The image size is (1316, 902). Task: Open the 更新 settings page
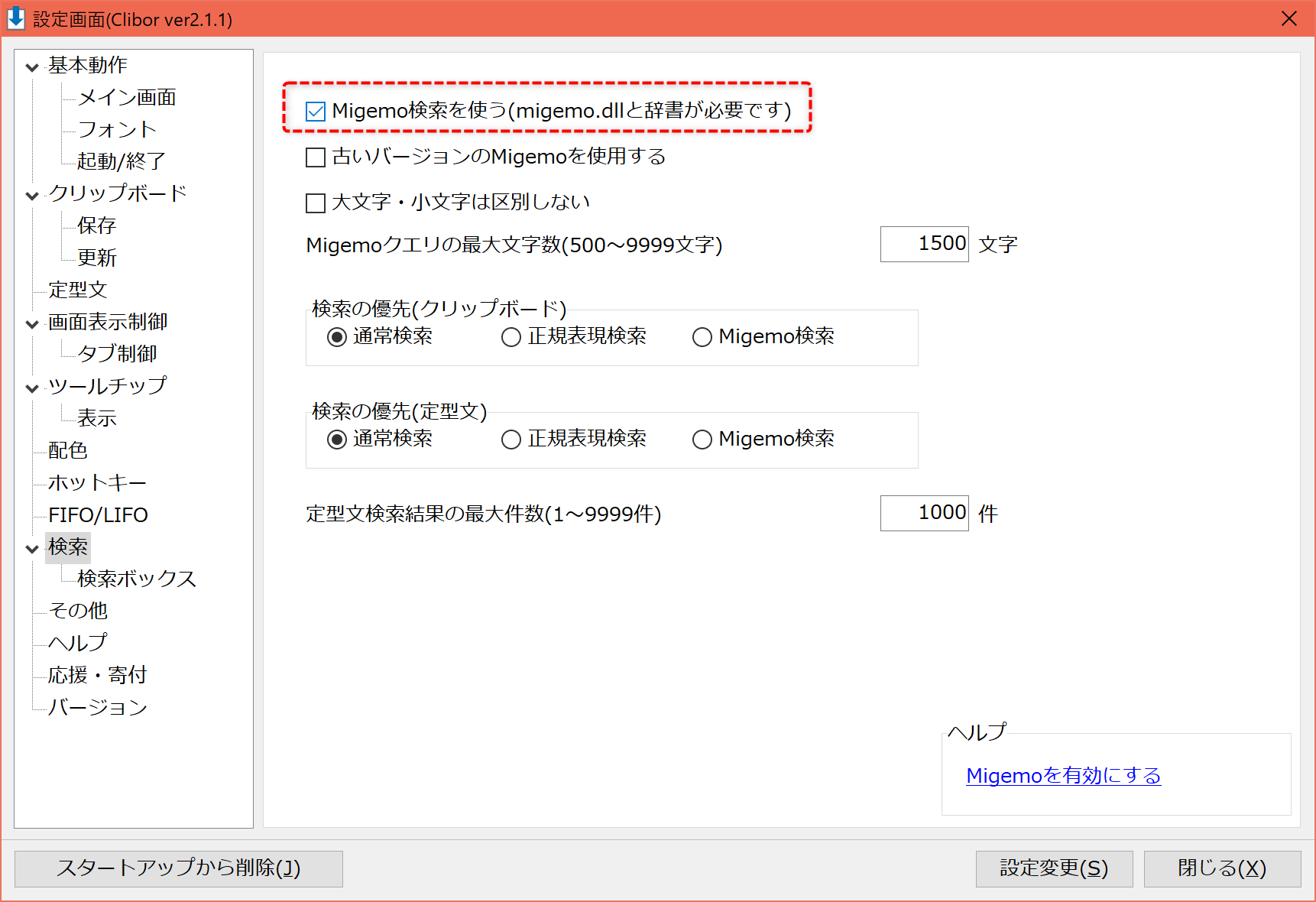point(97,258)
